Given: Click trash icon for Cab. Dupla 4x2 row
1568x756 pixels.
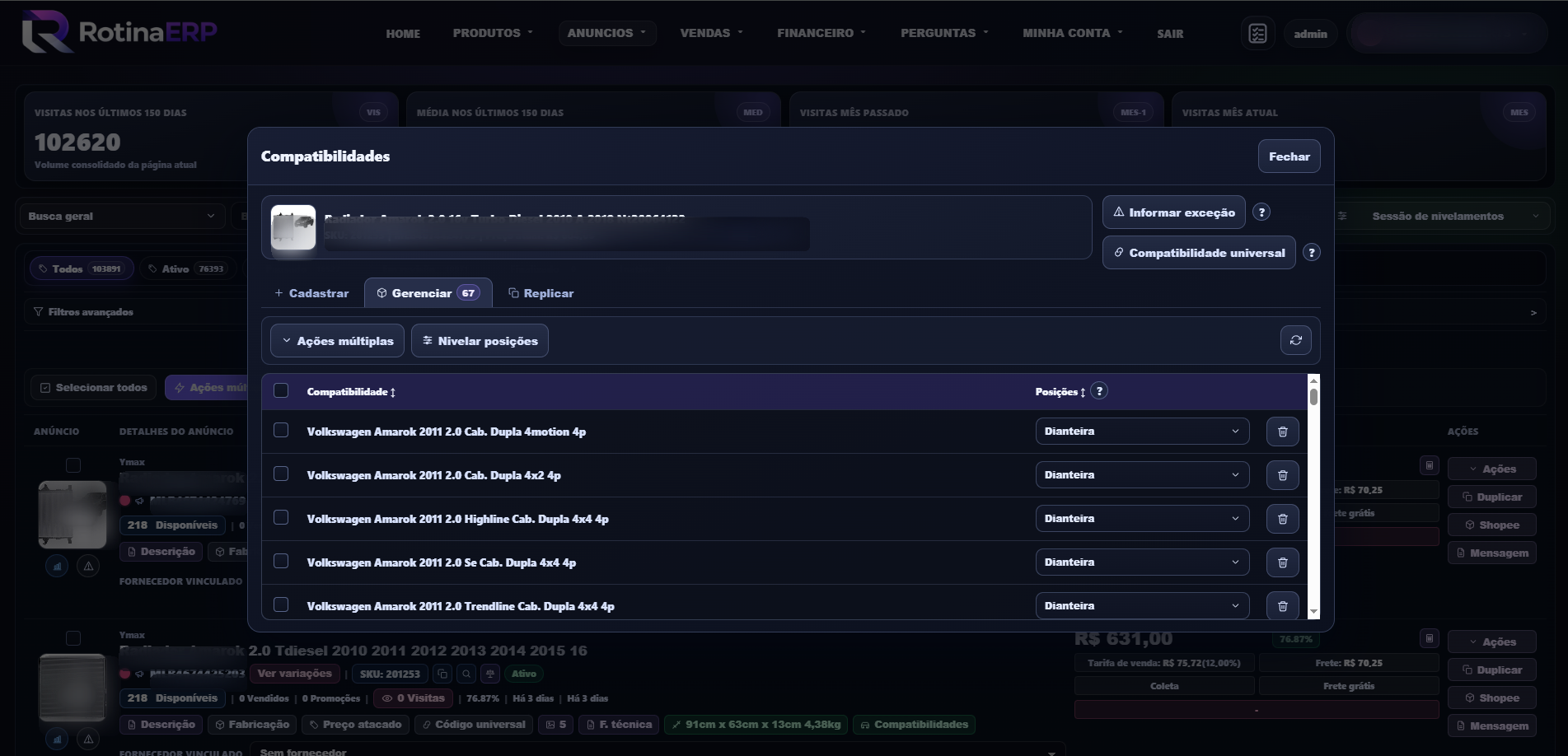Looking at the screenshot, I should point(1282,475).
